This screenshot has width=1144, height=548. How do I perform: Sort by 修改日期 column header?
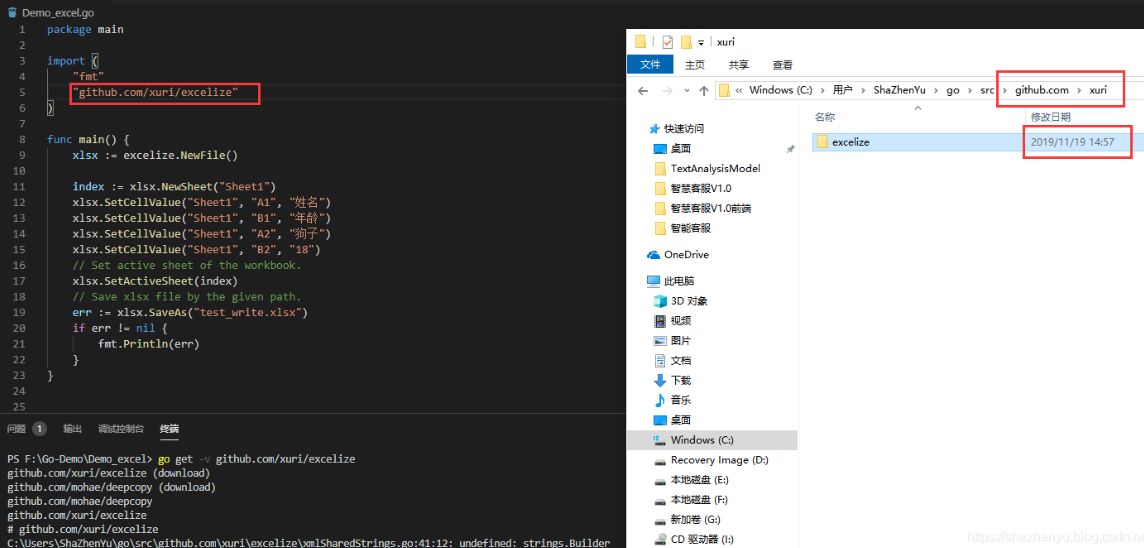[1050, 117]
